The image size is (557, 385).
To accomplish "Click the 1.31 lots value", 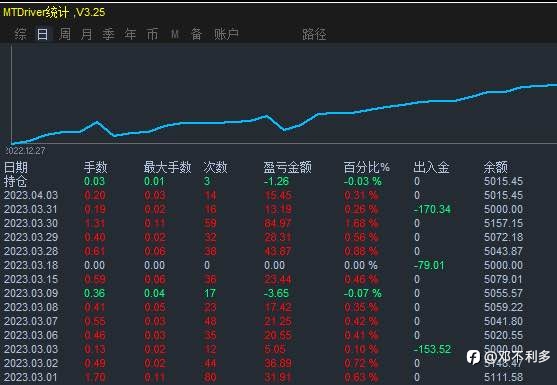I will coord(94,223).
